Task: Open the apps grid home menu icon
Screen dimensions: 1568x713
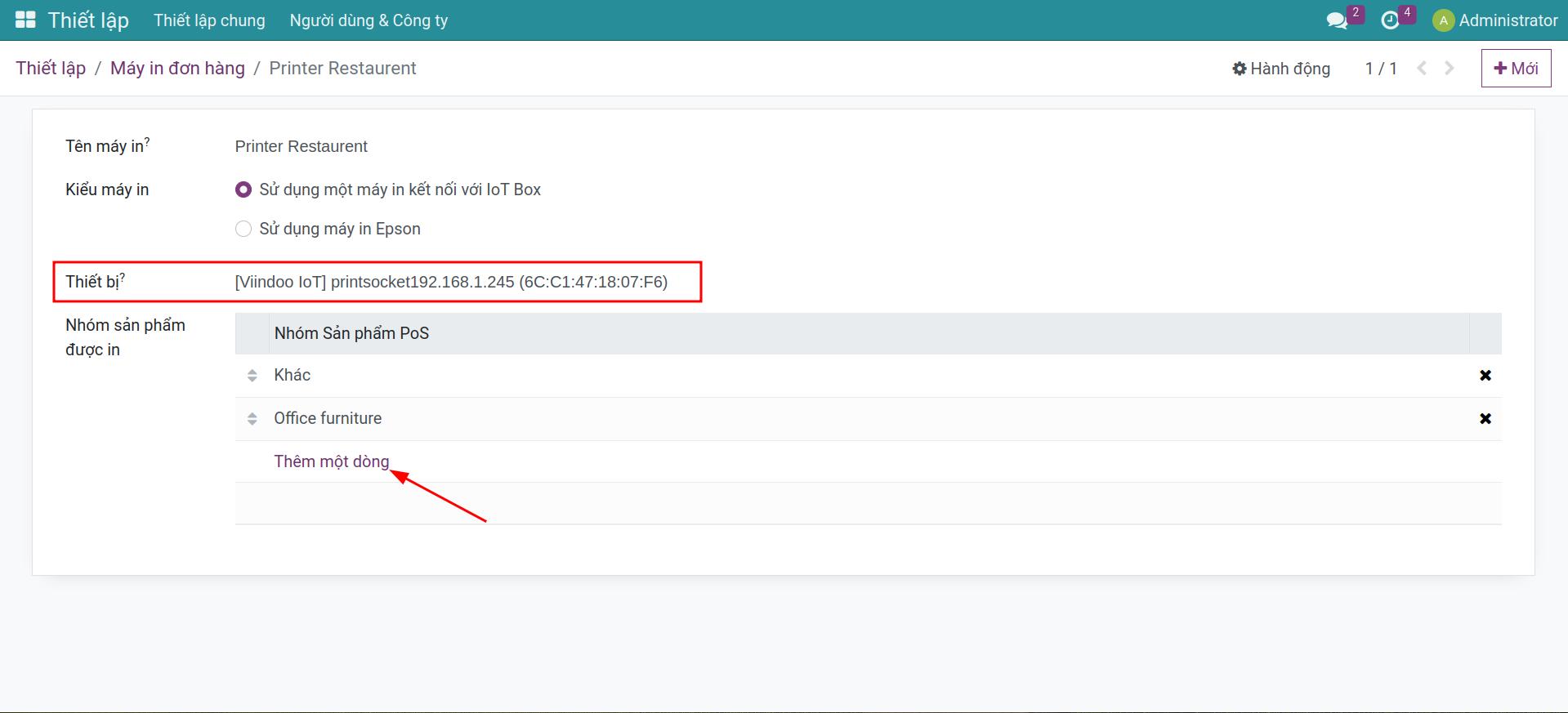Action: pos(25,20)
